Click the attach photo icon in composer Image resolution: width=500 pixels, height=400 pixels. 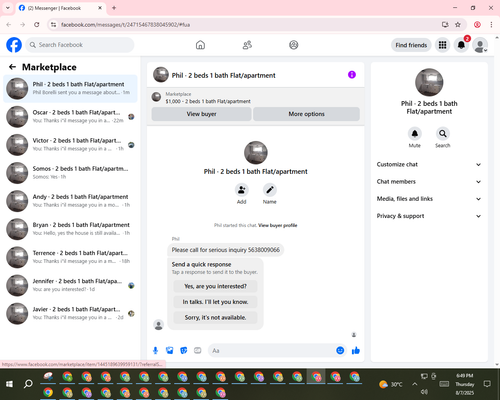pos(170,350)
